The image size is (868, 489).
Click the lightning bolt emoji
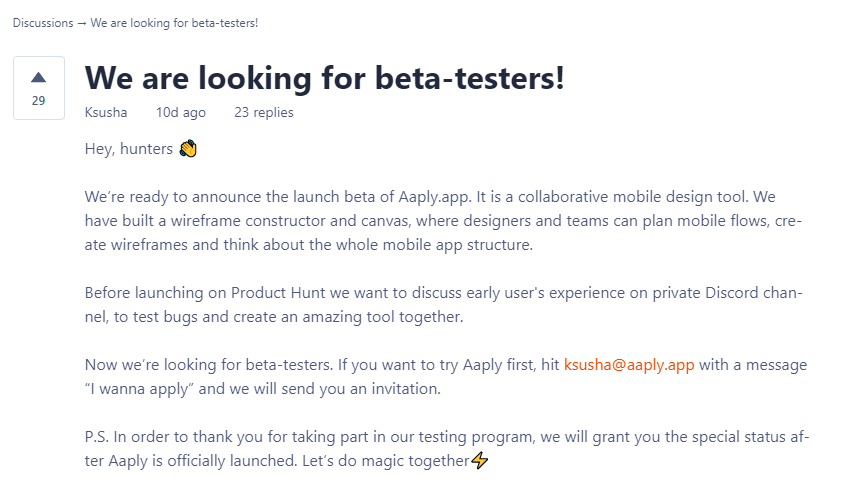[479, 460]
